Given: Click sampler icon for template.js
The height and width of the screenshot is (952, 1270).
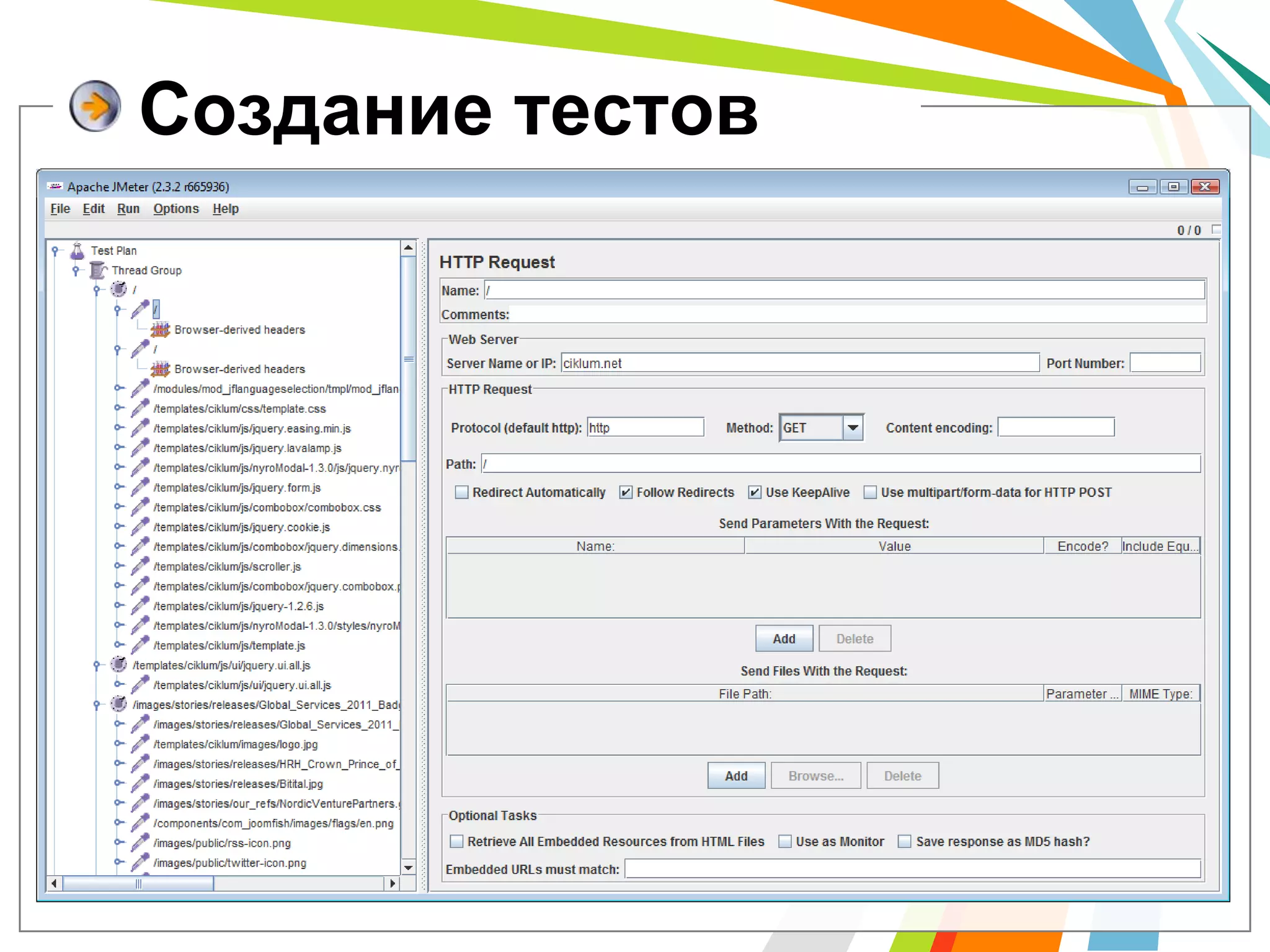Looking at the screenshot, I should pos(140,645).
